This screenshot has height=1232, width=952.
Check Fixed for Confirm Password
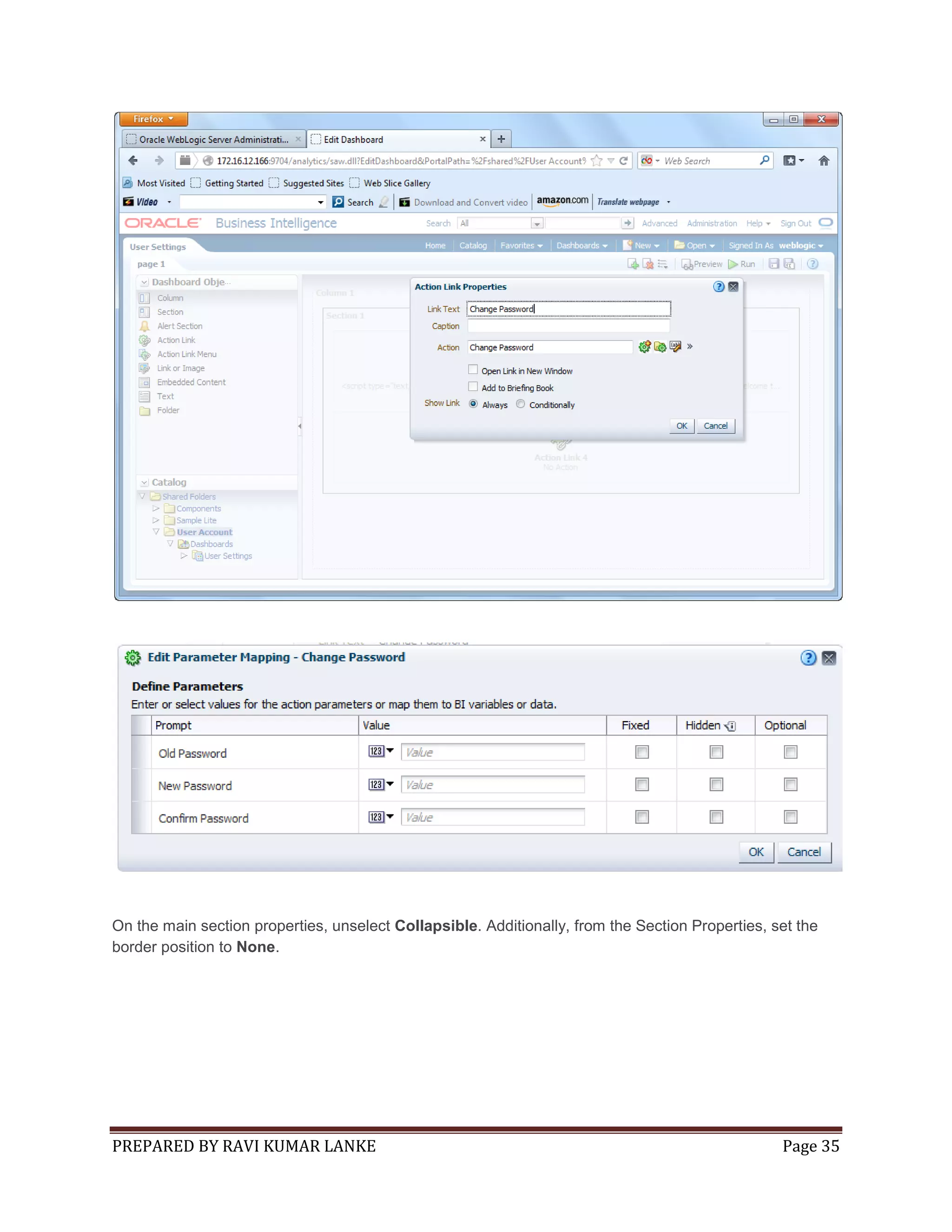coord(642,817)
